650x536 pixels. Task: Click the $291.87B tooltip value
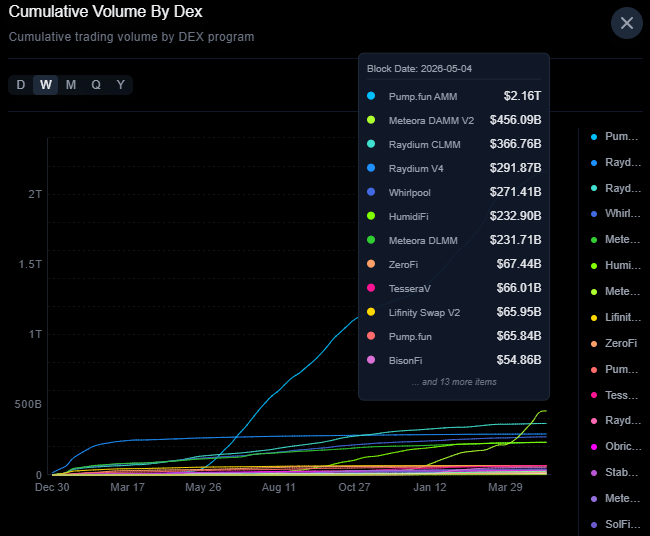click(515, 168)
